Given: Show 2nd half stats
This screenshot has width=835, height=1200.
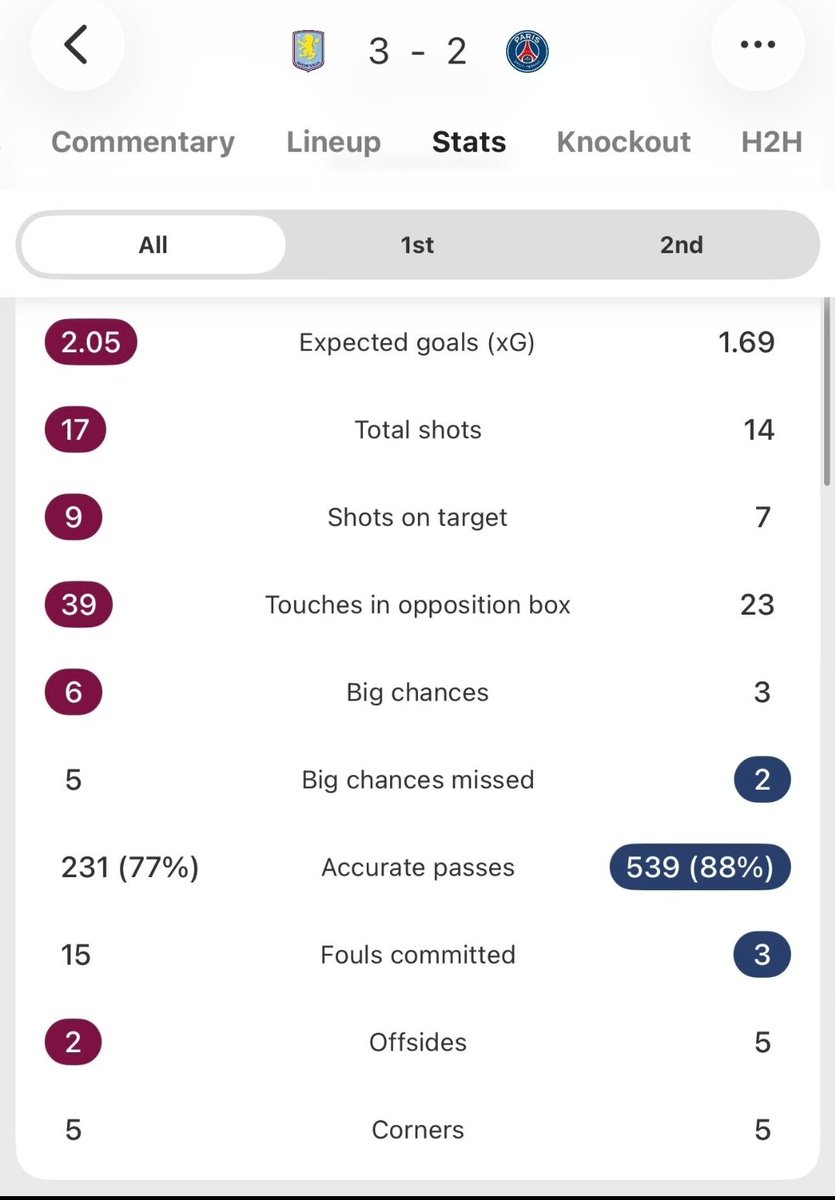Looking at the screenshot, I should click(x=682, y=245).
